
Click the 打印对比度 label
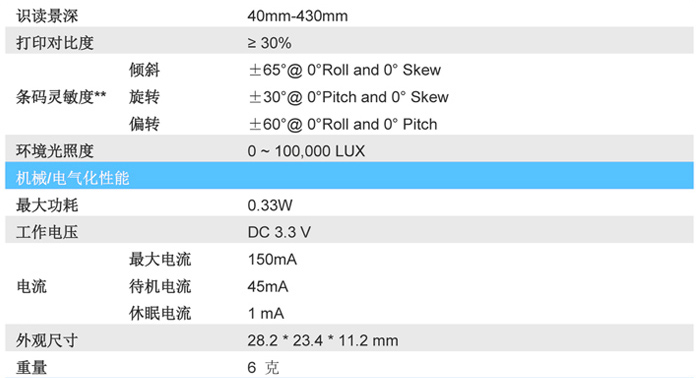coord(55,43)
